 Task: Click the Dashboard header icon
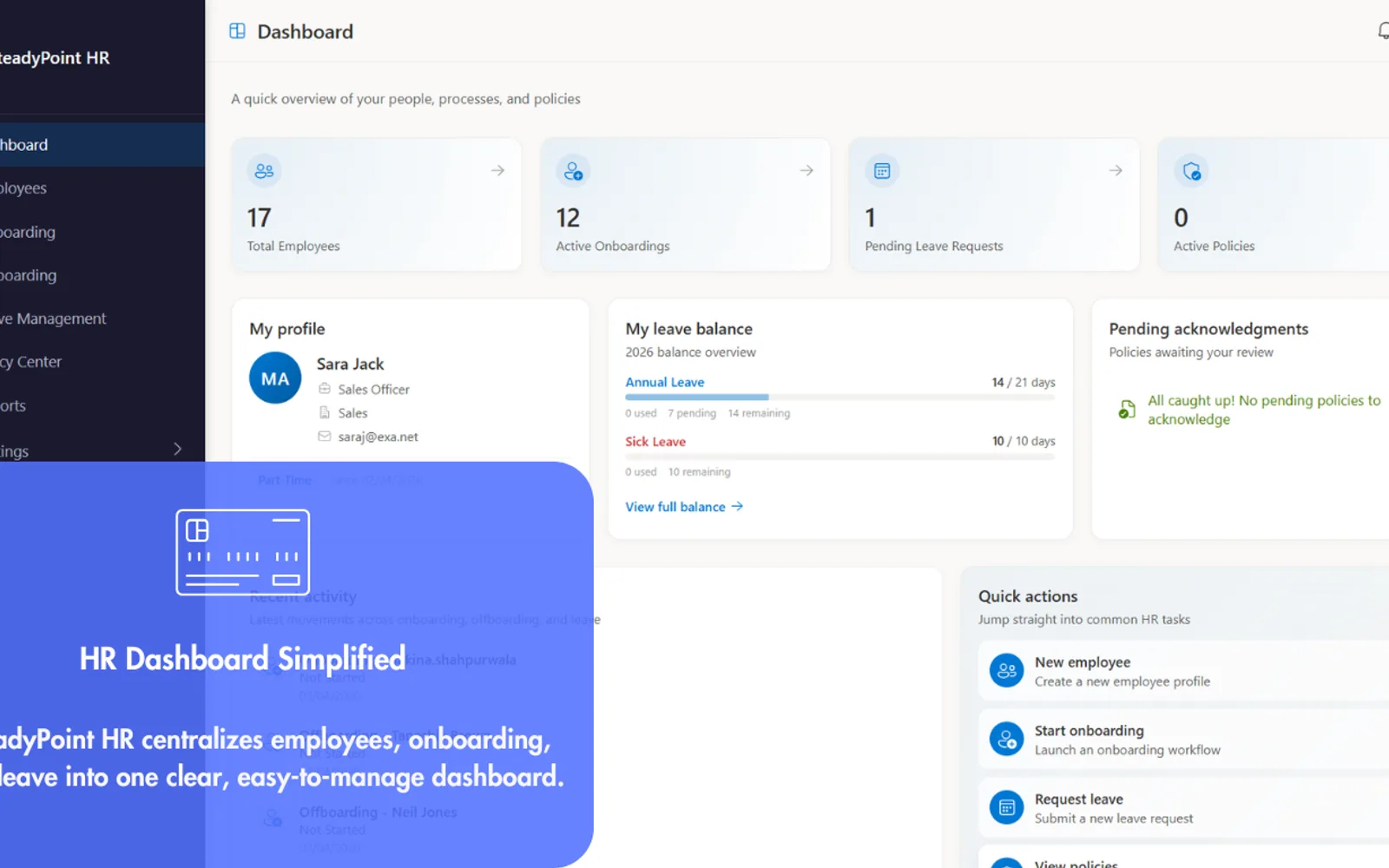(x=237, y=31)
